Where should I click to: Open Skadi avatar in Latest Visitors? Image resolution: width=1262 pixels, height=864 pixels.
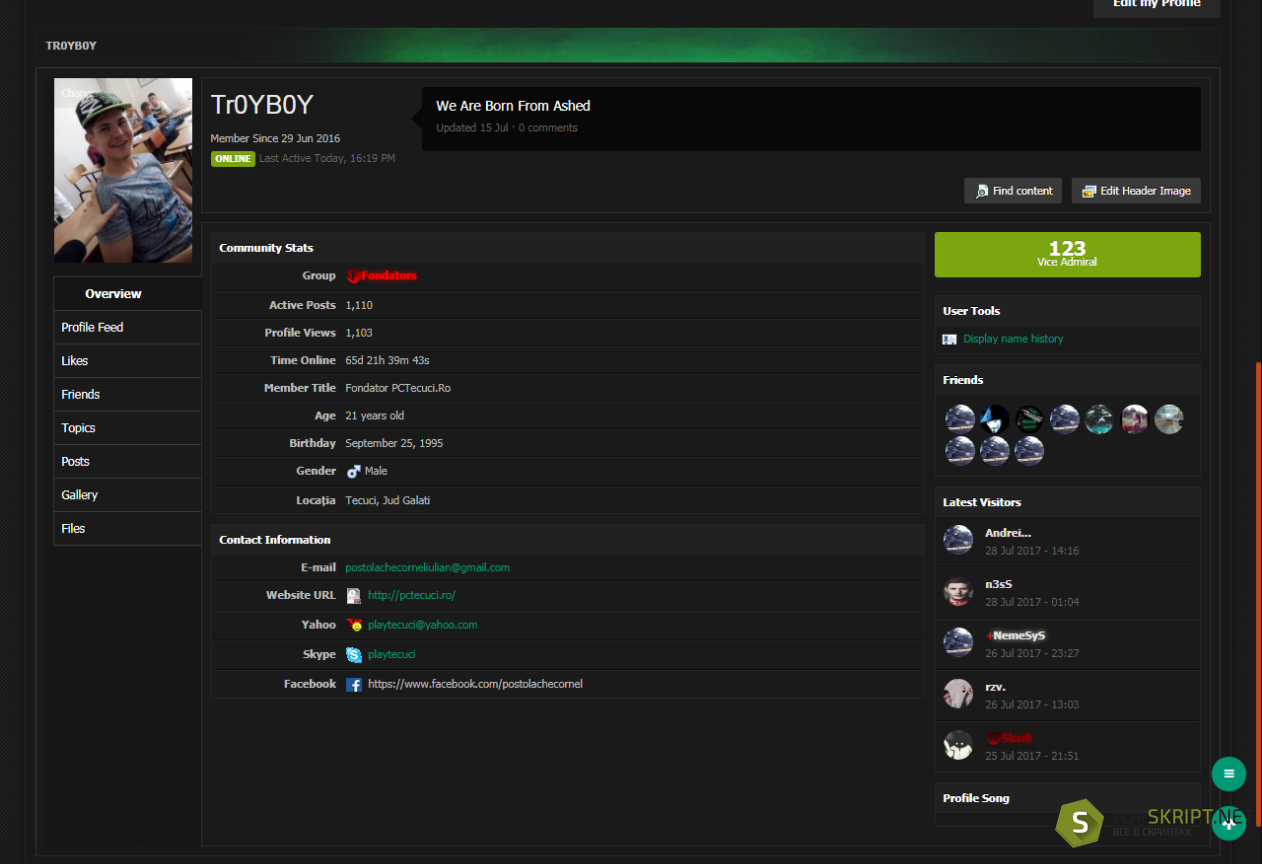(958, 745)
